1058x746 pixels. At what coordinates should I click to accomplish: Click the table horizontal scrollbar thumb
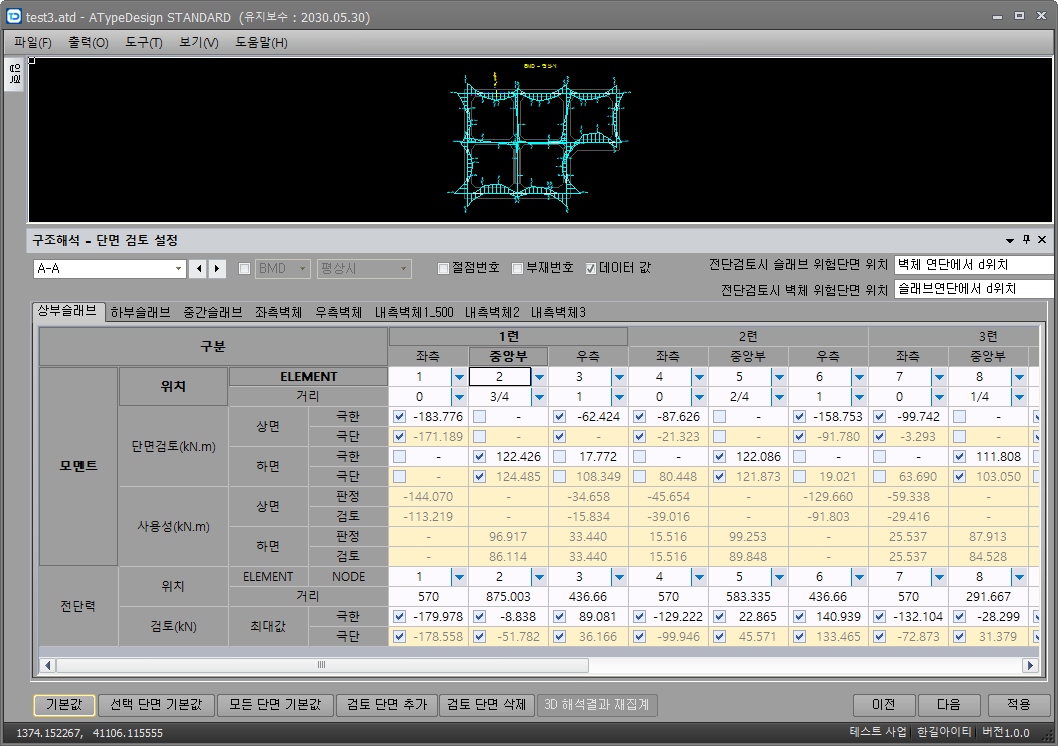tap(322, 665)
